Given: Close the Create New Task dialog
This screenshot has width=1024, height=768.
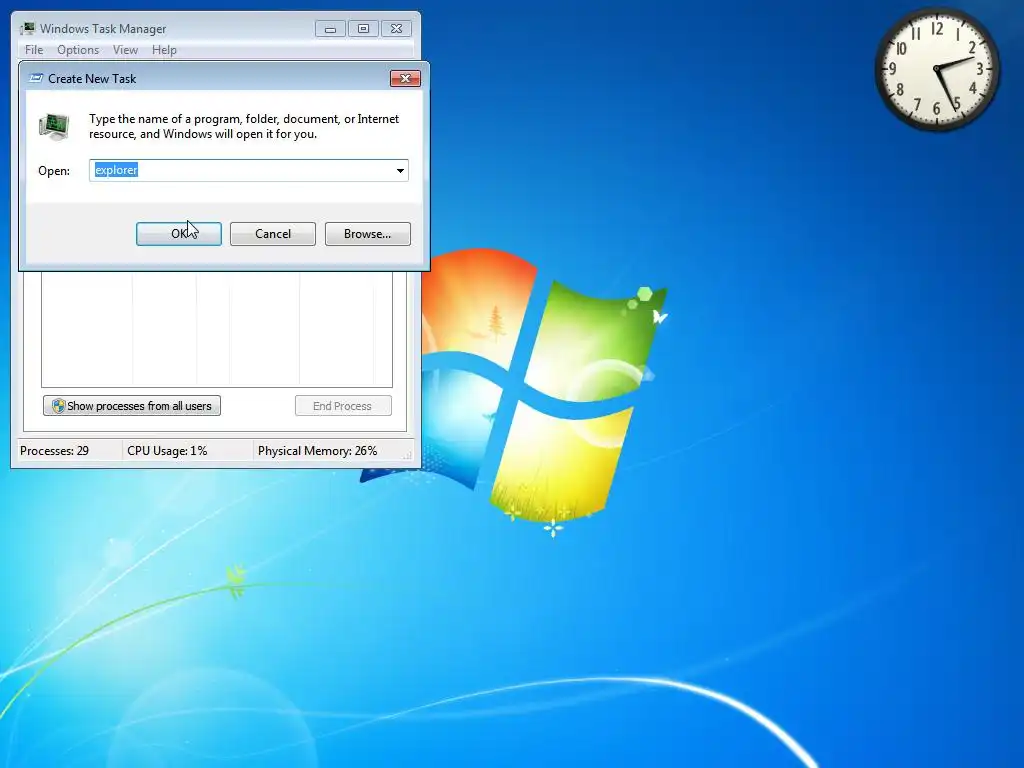Looking at the screenshot, I should [405, 78].
